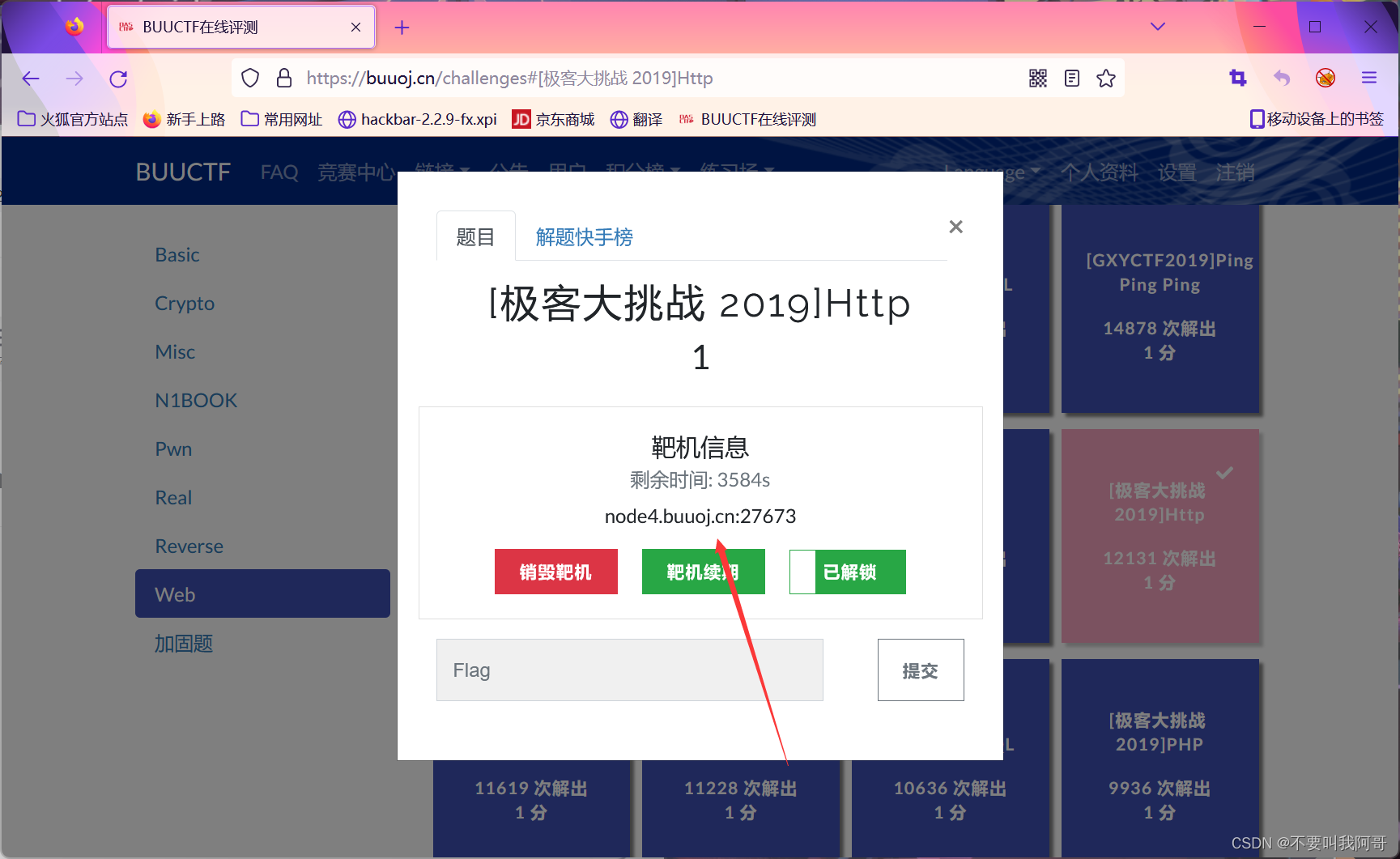Image resolution: width=1400 pixels, height=859 pixels.
Task: Click the 销毁靶机 red button
Action: 555,572
